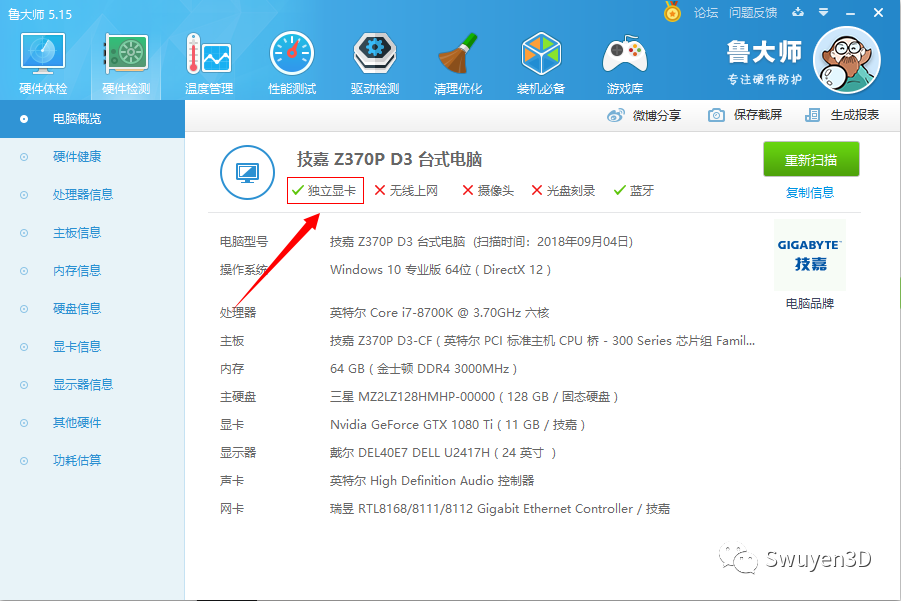Click the 鲁大师 avatar picture
The image size is (901, 601).
click(x=847, y=60)
